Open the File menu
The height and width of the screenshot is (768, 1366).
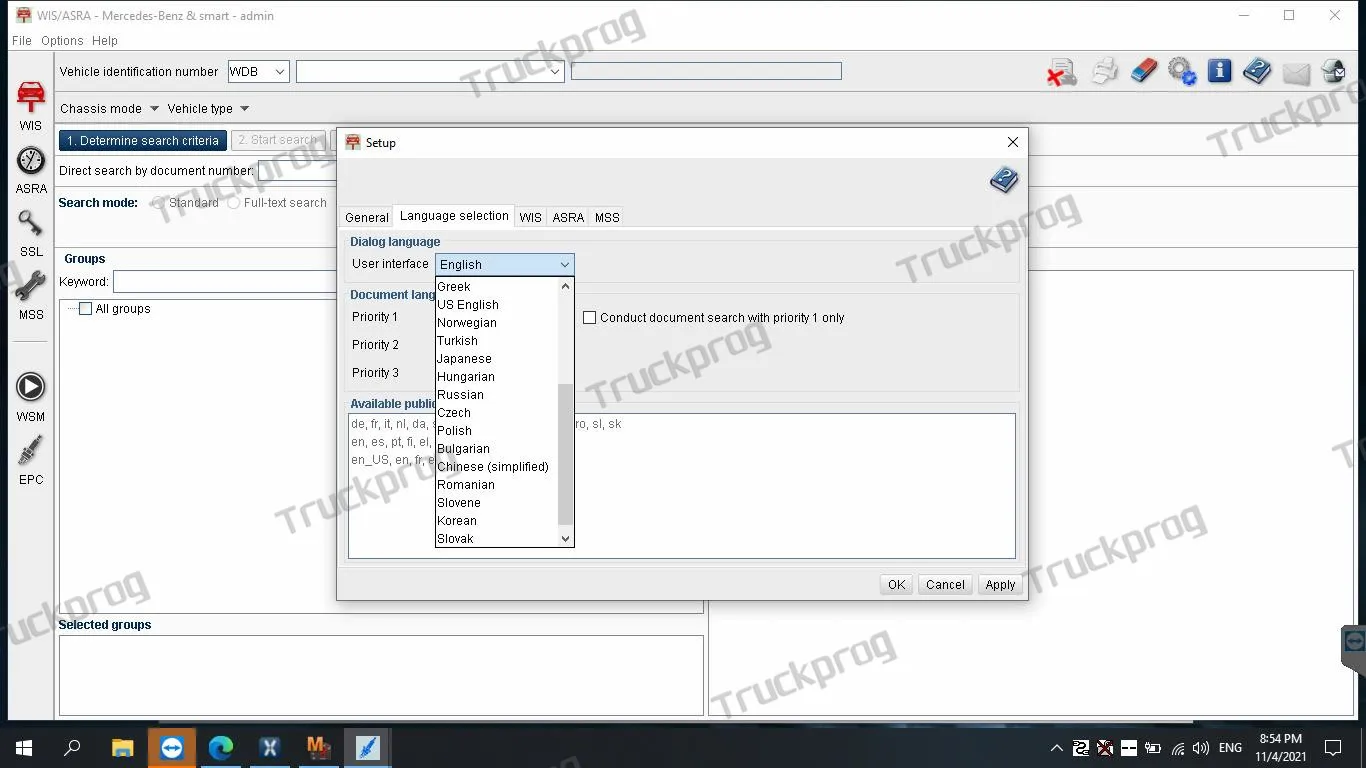coord(21,41)
